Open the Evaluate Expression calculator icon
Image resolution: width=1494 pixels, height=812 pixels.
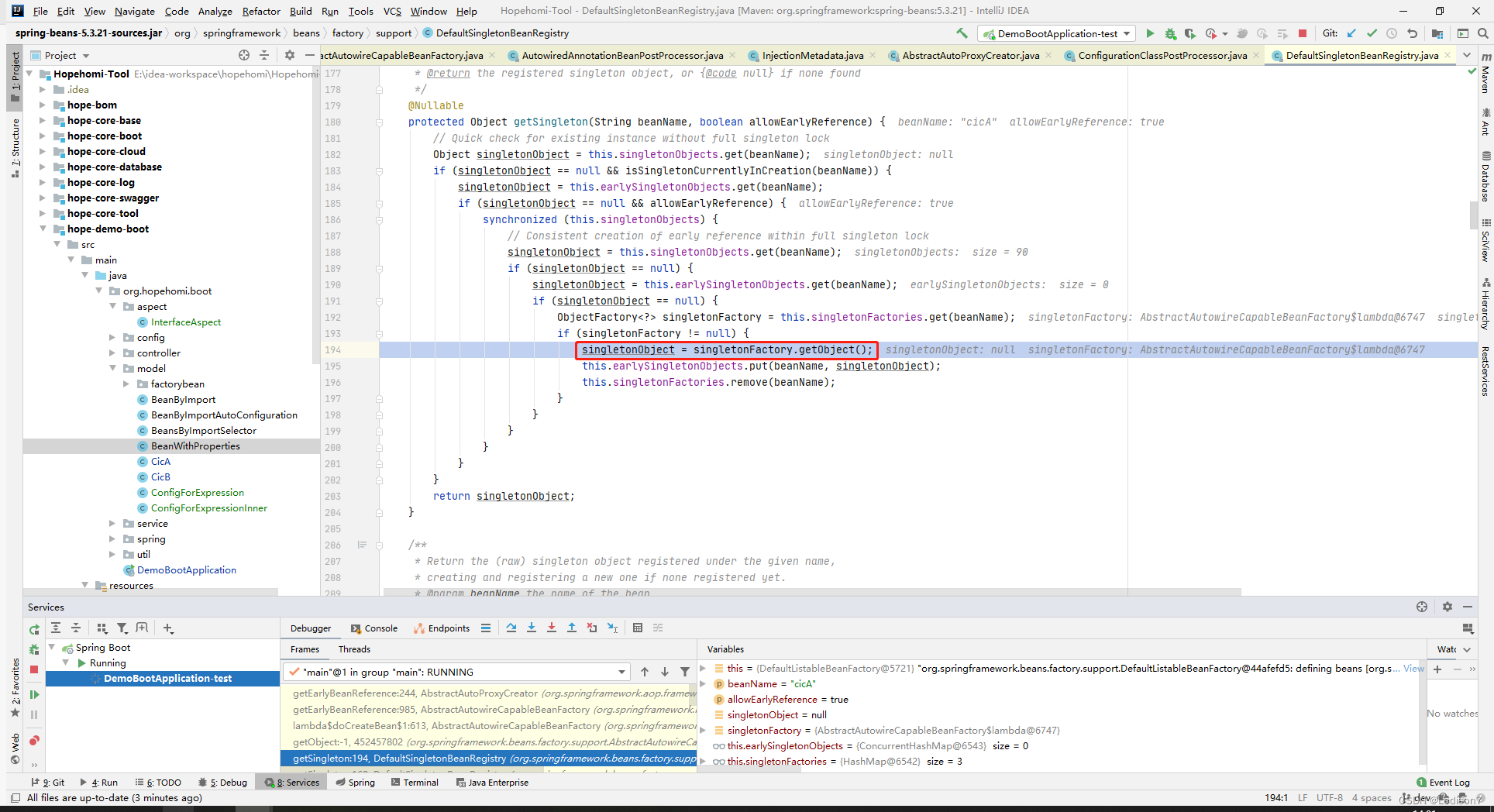(638, 628)
